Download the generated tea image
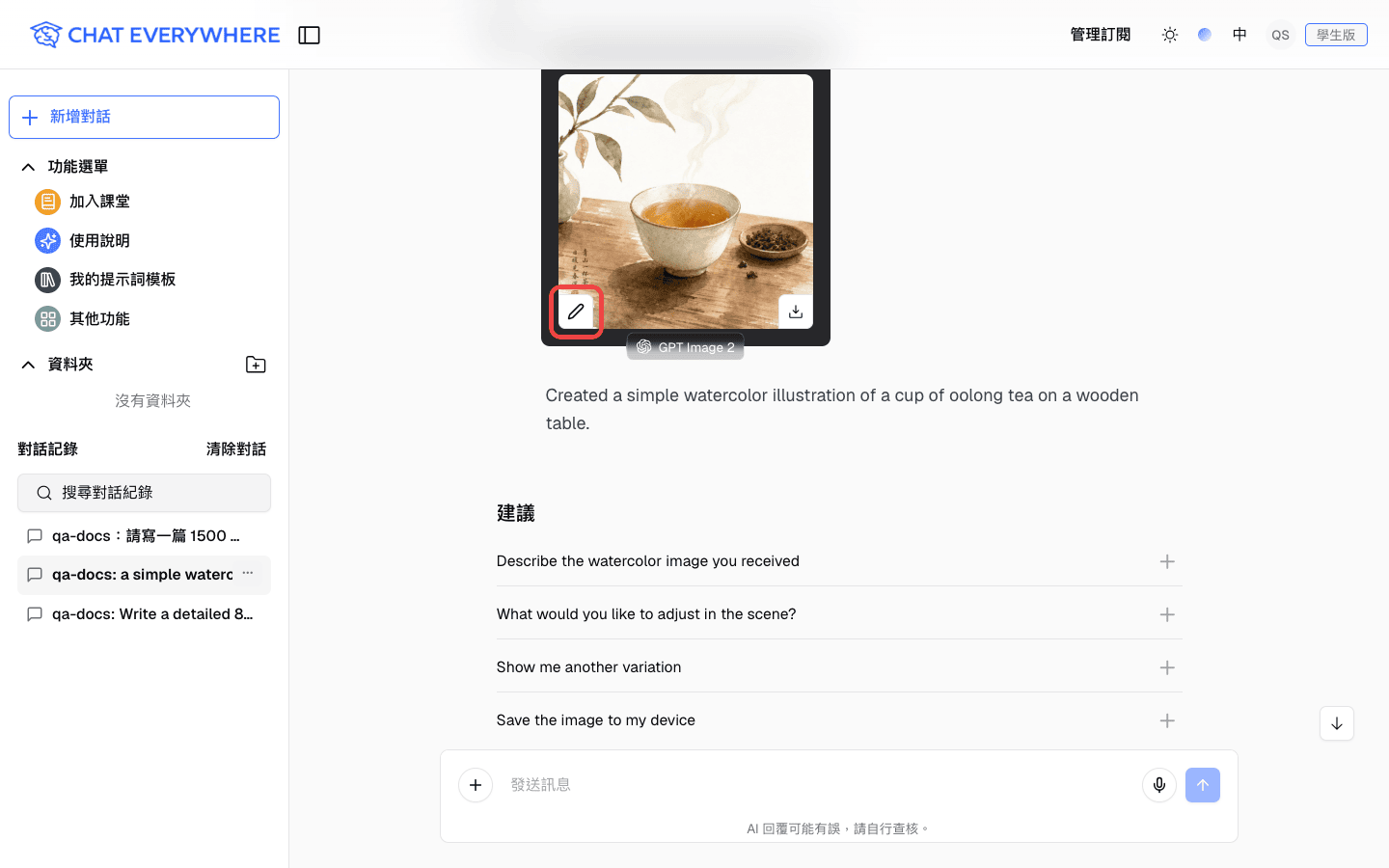This screenshot has width=1389, height=868. point(796,312)
